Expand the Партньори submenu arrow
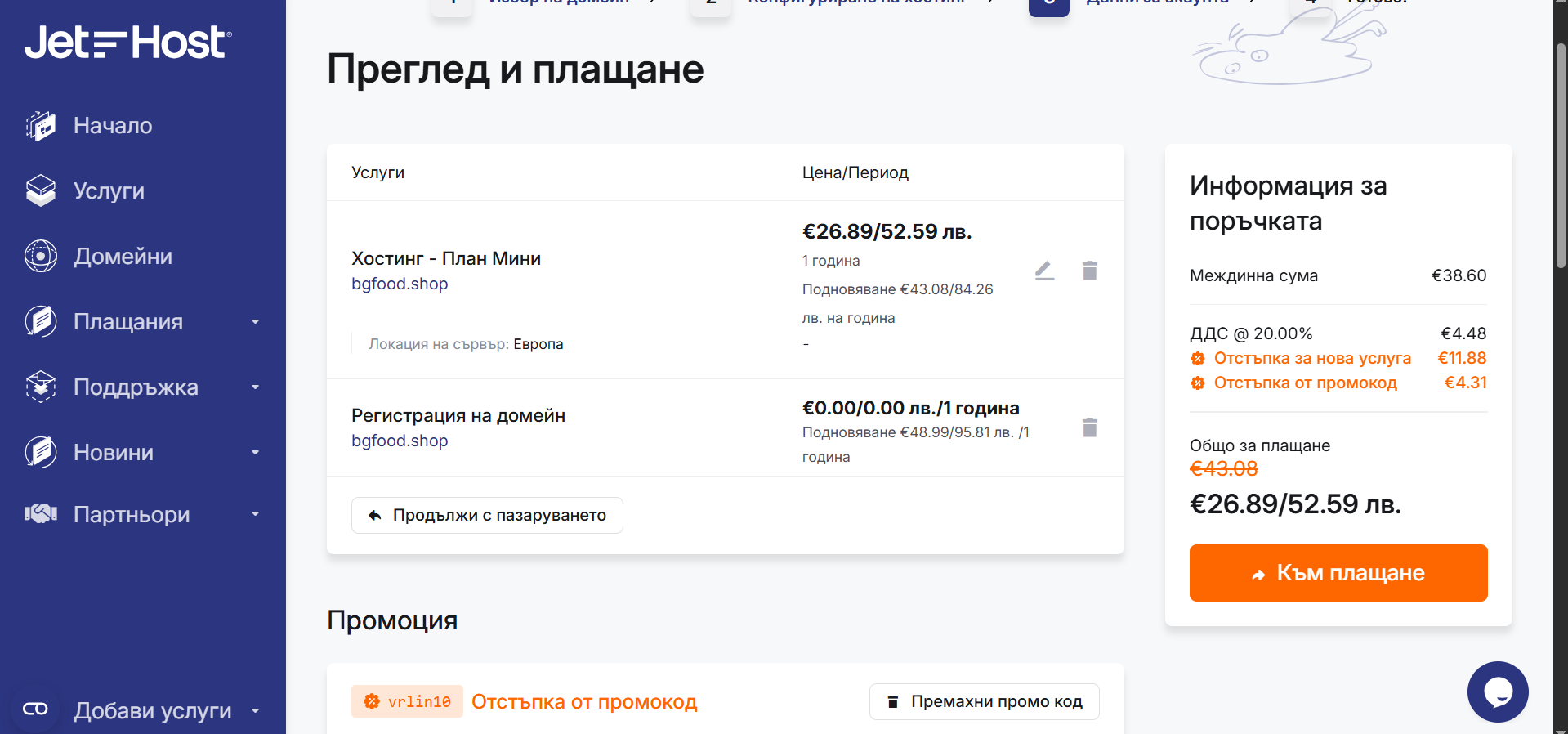This screenshot has height=734, width=1568. pyautogui.click(x=256, y=514)
